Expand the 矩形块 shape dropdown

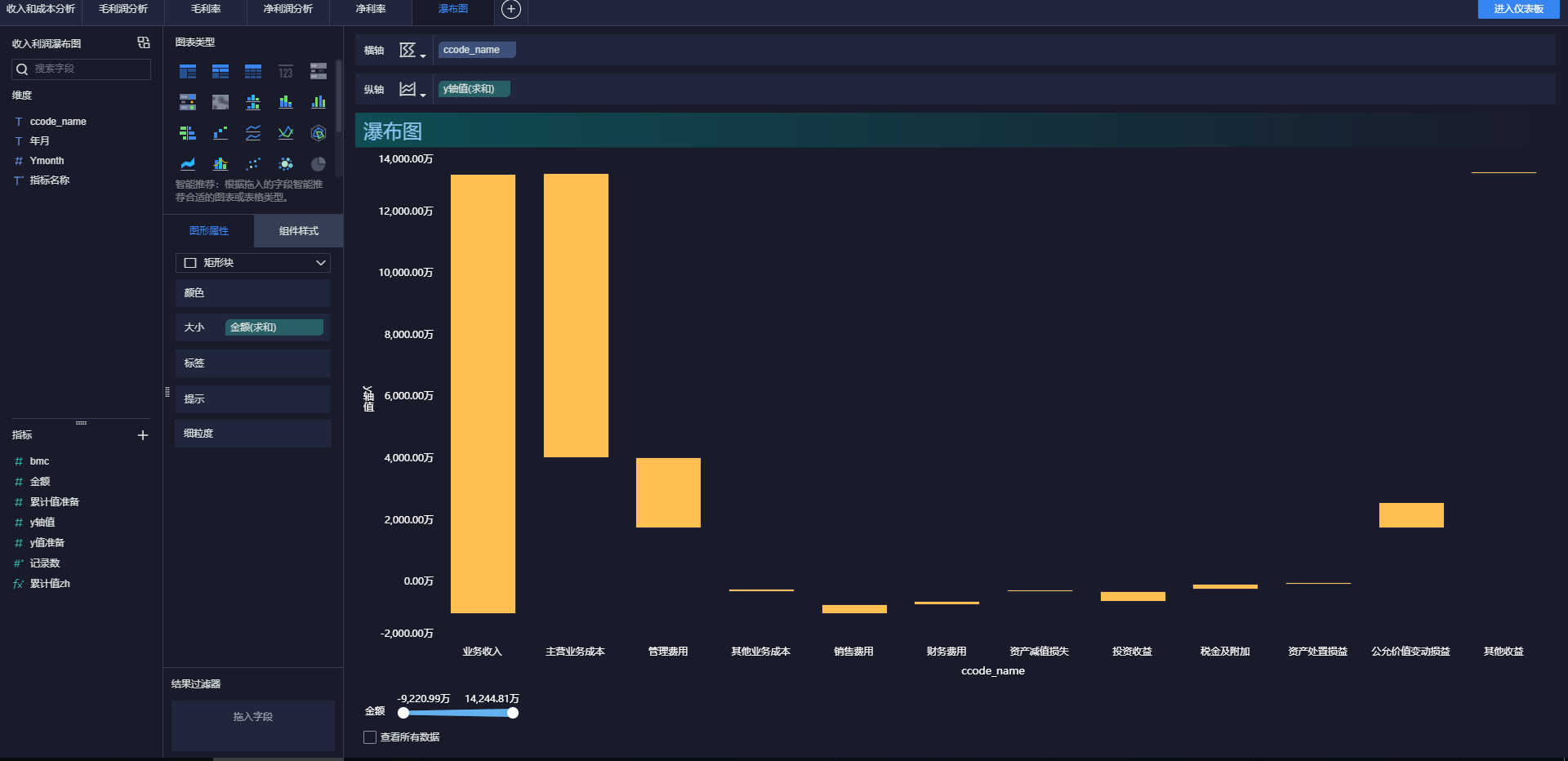253,263
